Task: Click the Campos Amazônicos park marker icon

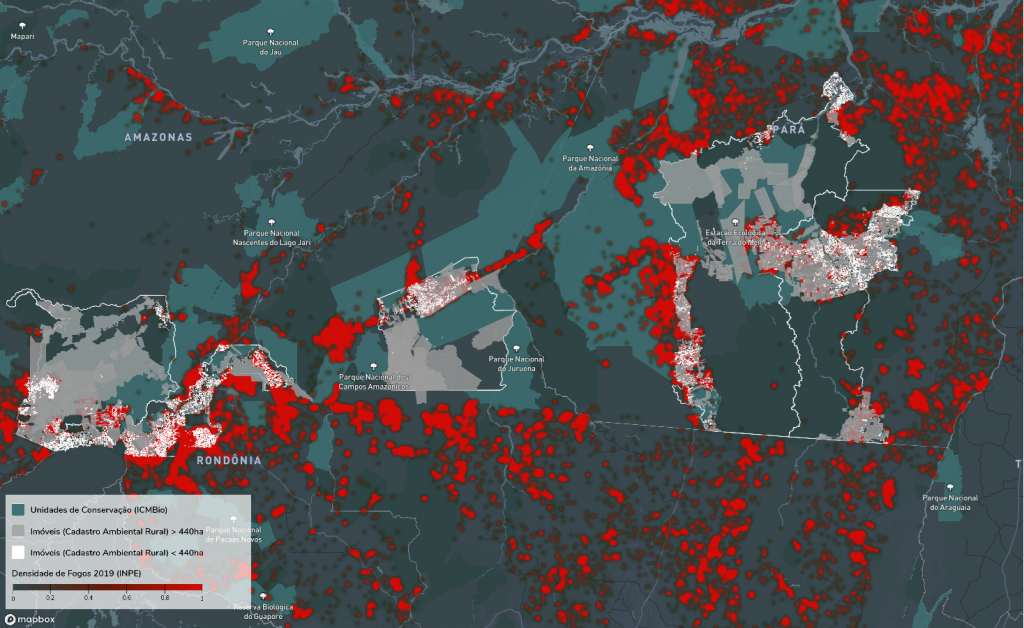Action: pyautogui.click(x=373, y=366)
